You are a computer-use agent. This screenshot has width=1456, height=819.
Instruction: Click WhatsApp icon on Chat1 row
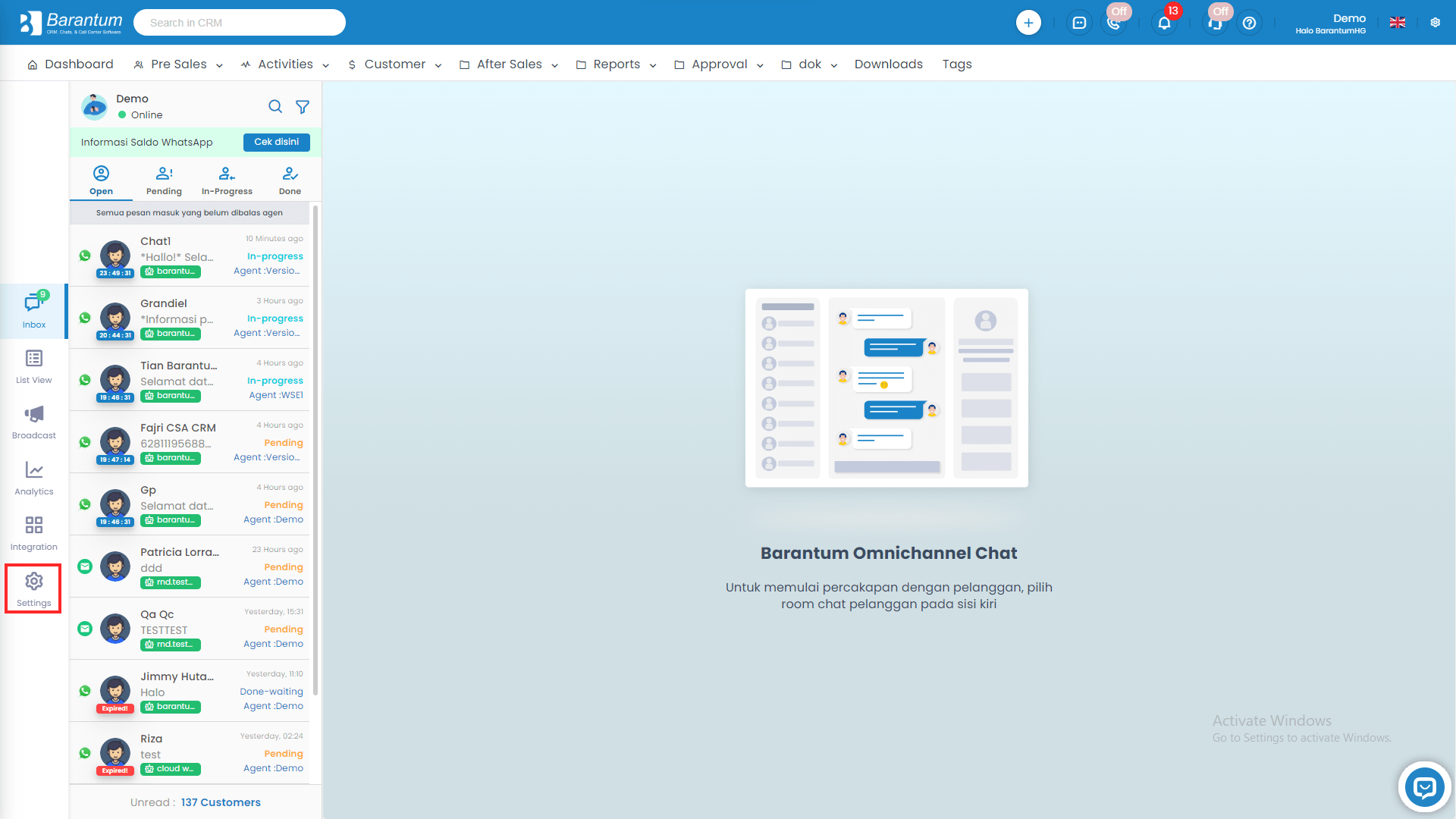pyautogui.click(x=85, y=256)
